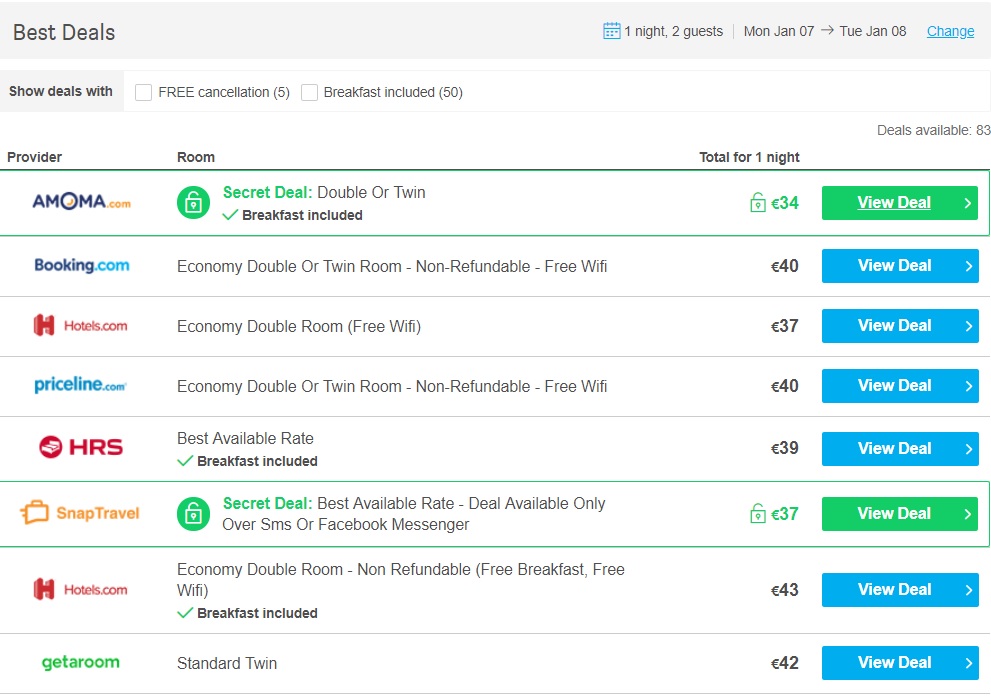
Task: View the Booking.com deal for €40
Action: tap(900, 265)
